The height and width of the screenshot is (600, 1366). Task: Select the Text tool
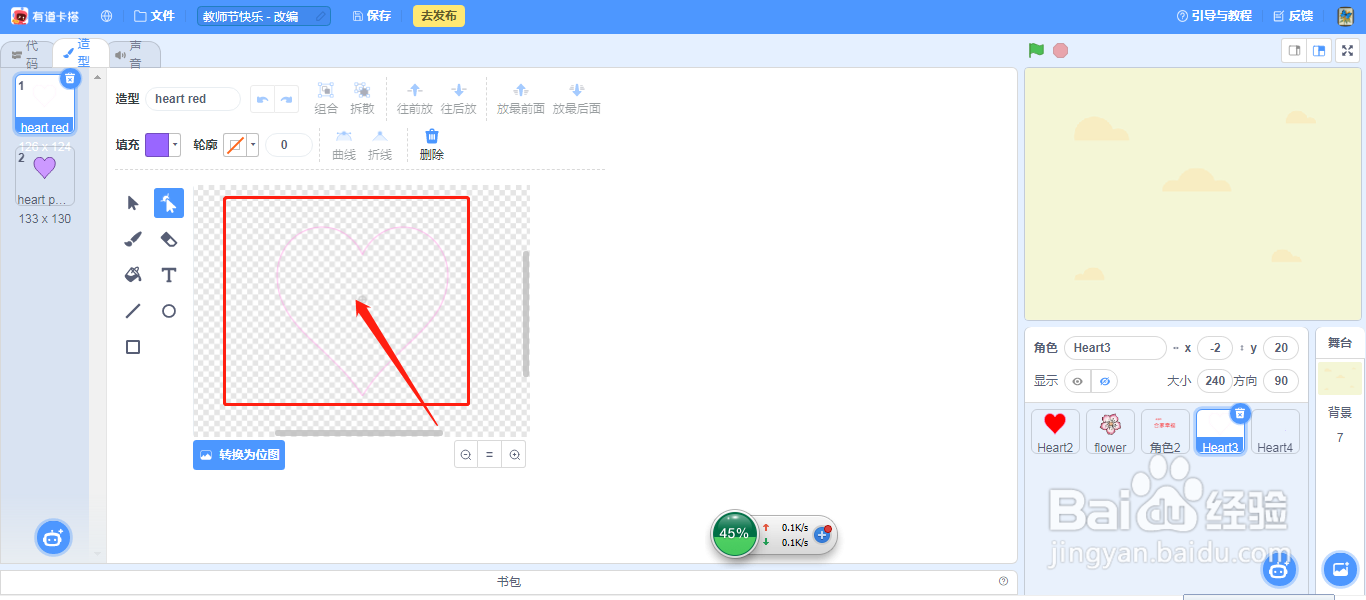168,275
